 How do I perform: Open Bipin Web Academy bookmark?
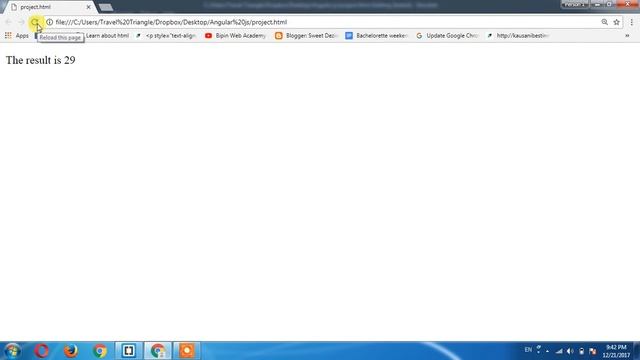pyautogui.click(x=236, y=36)
